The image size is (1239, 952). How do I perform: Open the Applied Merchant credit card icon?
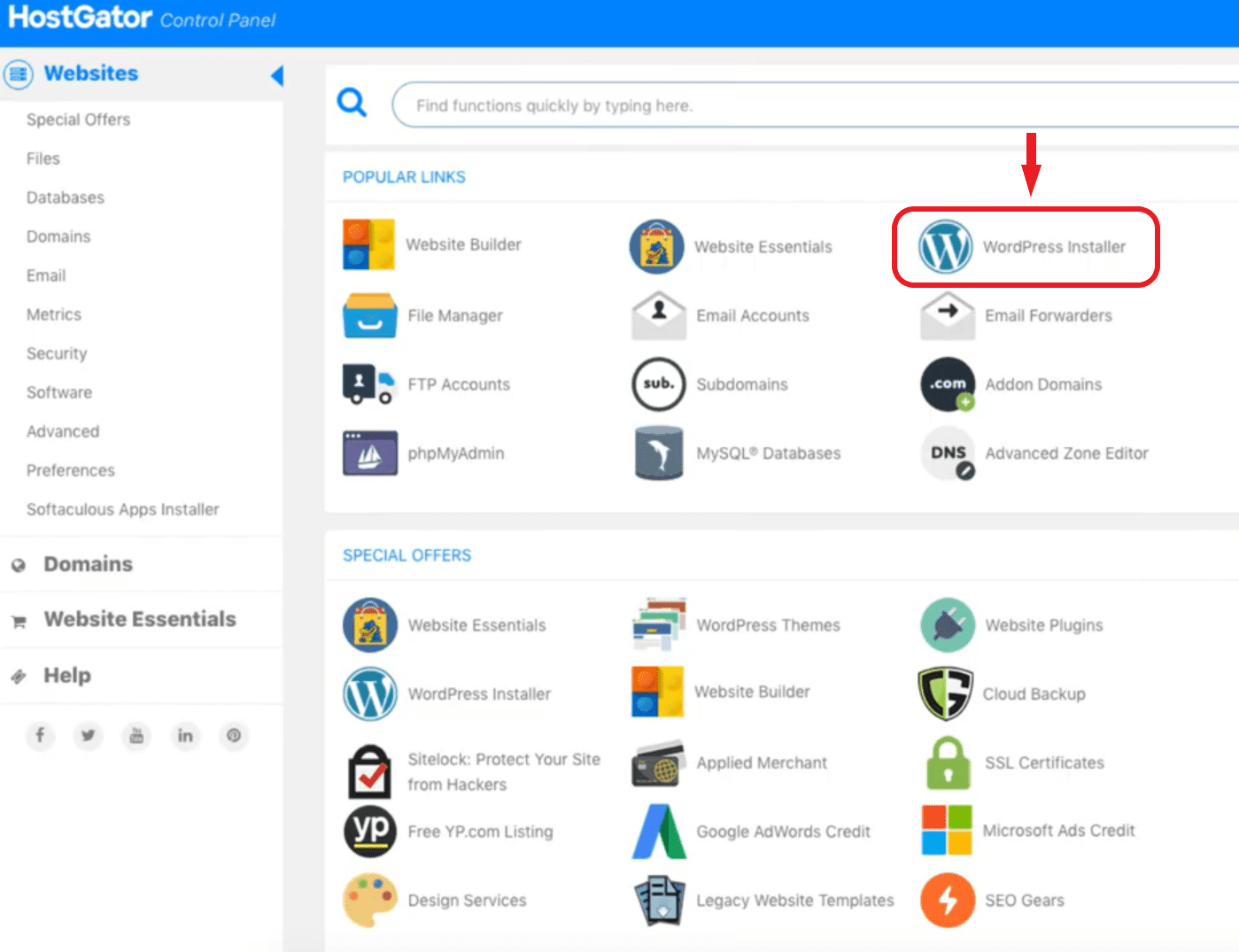point(659,763)
